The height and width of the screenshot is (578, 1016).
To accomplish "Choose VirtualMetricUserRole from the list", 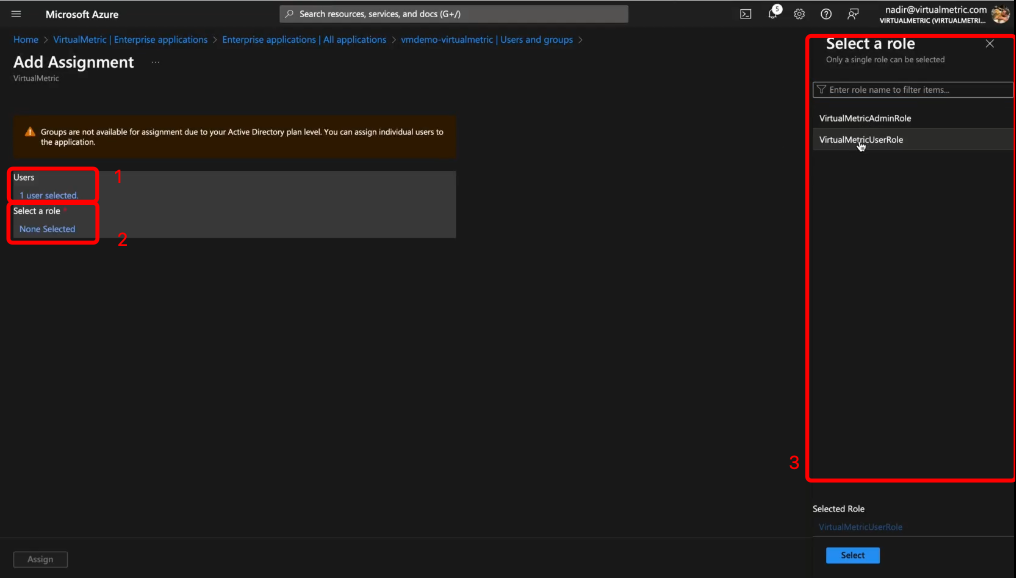I will [913, 139].
